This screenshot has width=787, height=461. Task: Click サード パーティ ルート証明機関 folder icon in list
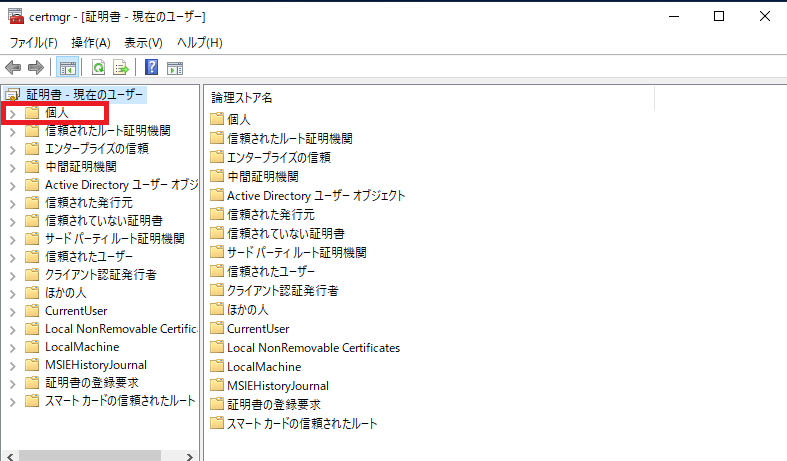click(217, 252)
